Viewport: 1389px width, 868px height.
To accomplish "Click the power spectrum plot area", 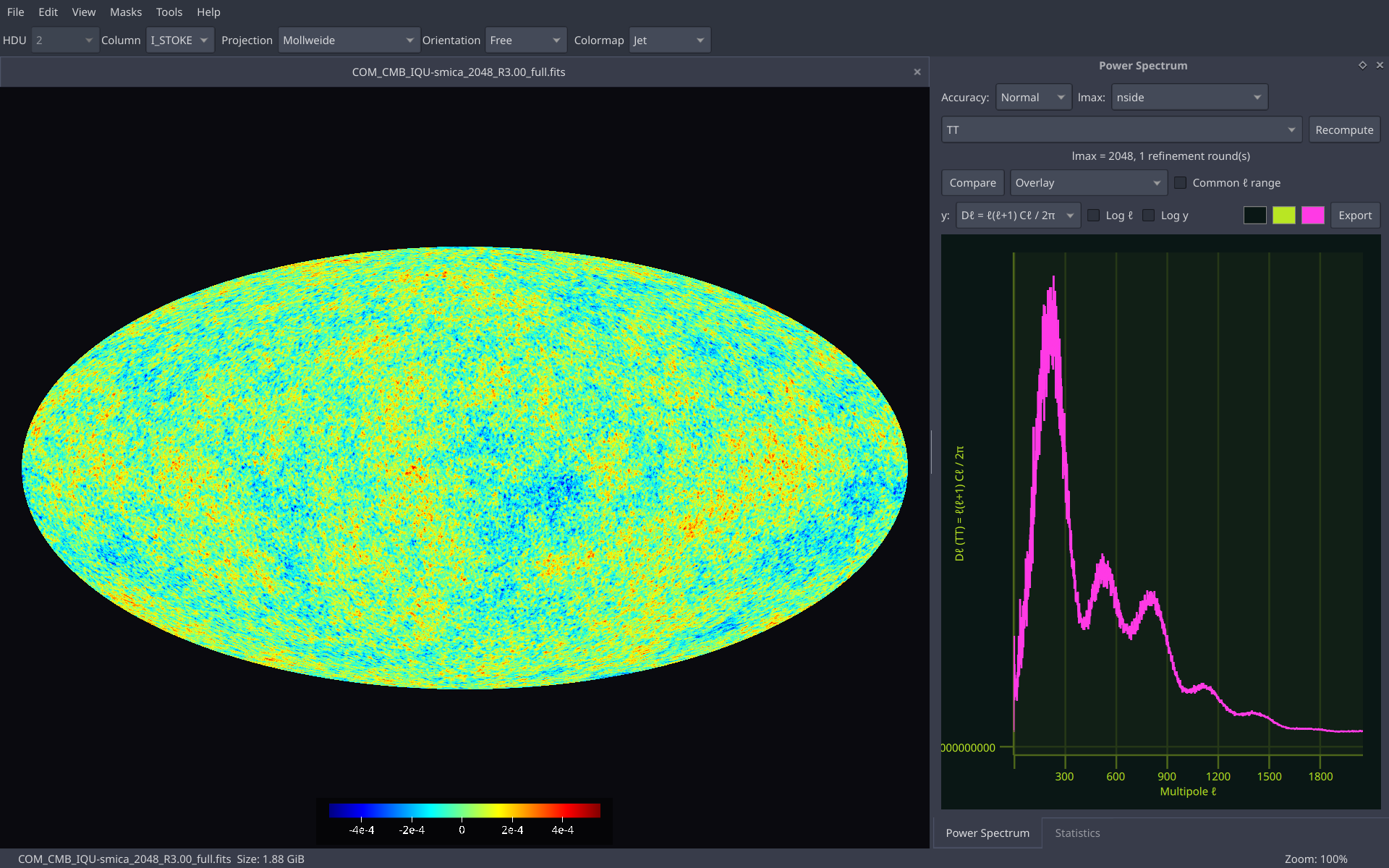I will [x=1160, y=522].
